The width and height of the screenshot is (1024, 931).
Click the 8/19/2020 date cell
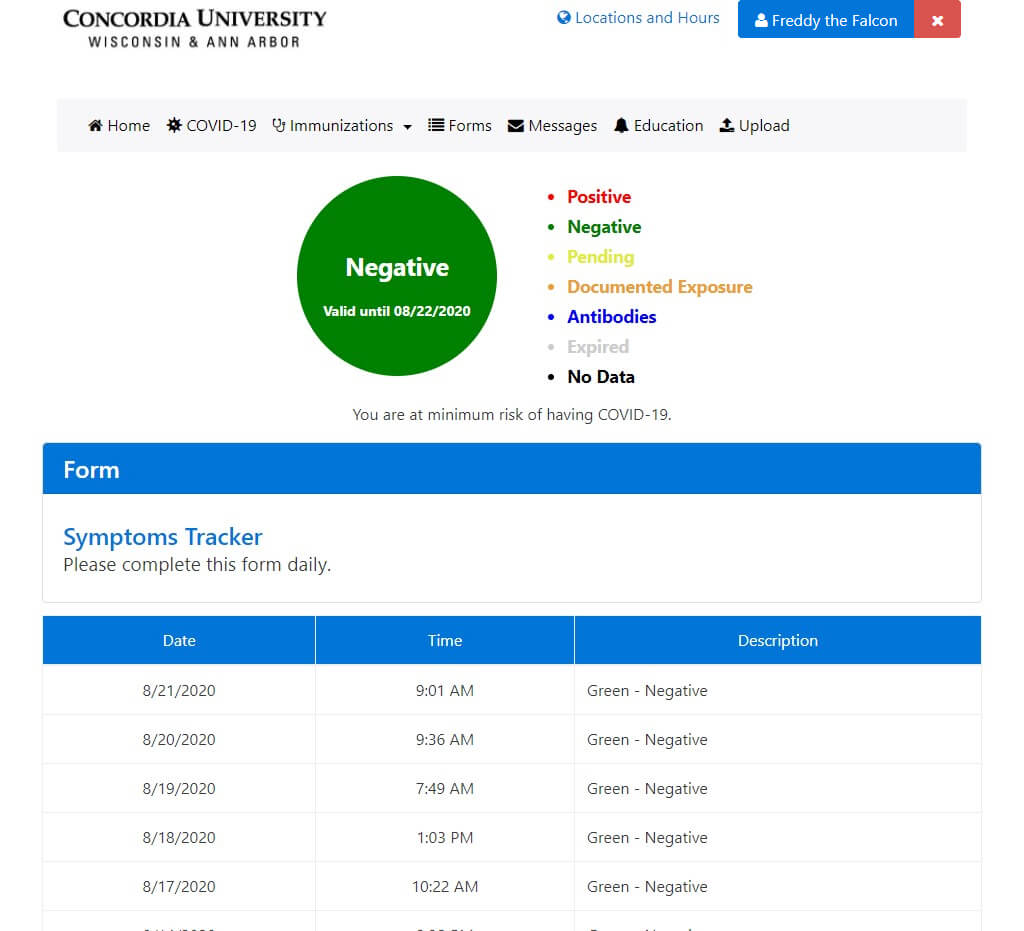(x=179, y=788)
